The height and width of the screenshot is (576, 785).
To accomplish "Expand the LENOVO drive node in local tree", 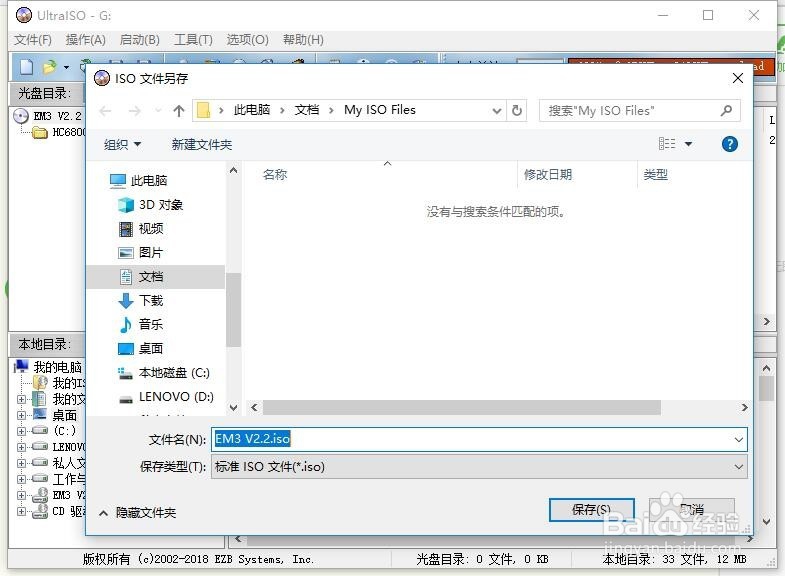I will pyautogui.click(x=21, y=447).
